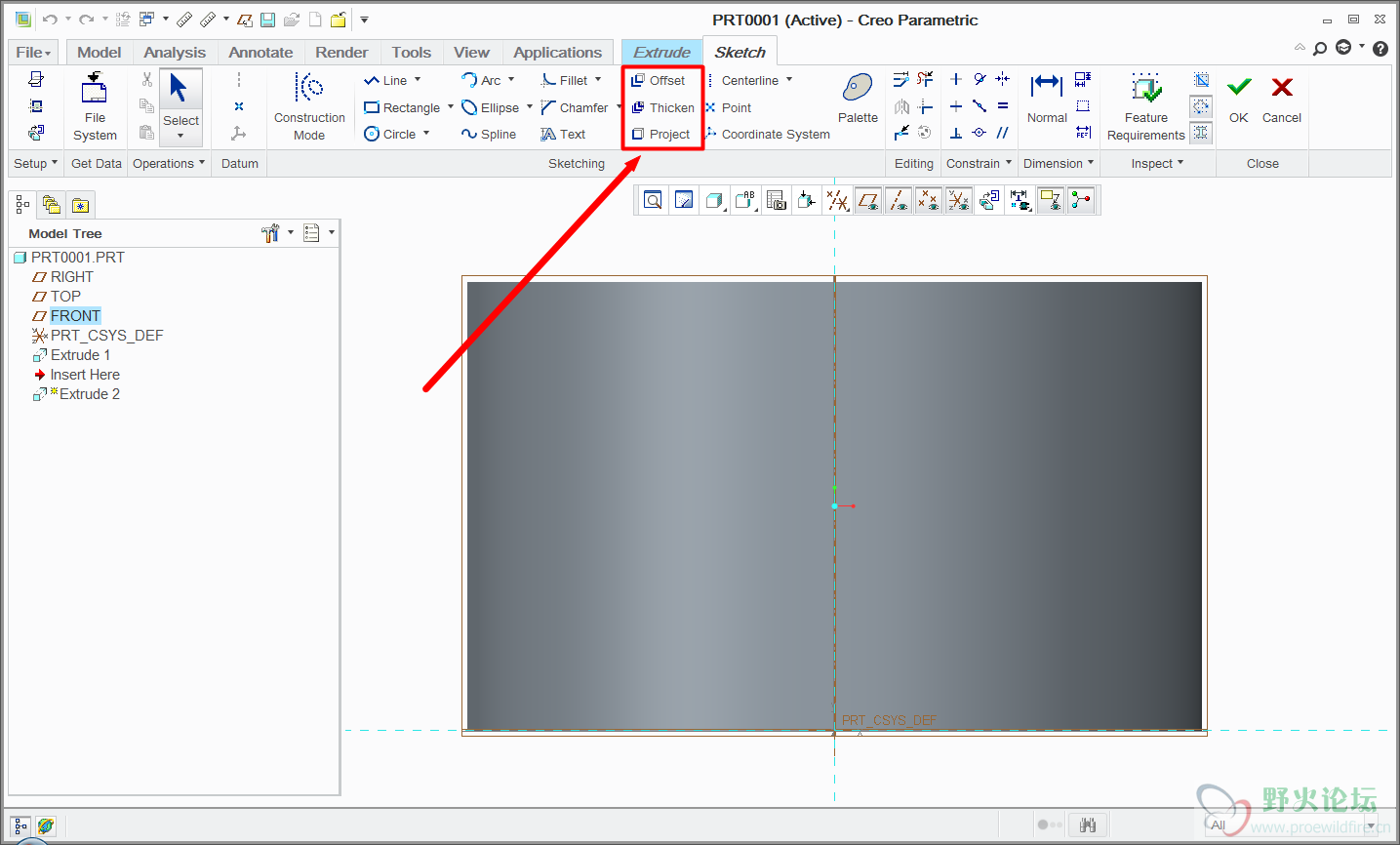
Task: Click the Symmetric constraint icon
Action: [x=1003, y=80]
